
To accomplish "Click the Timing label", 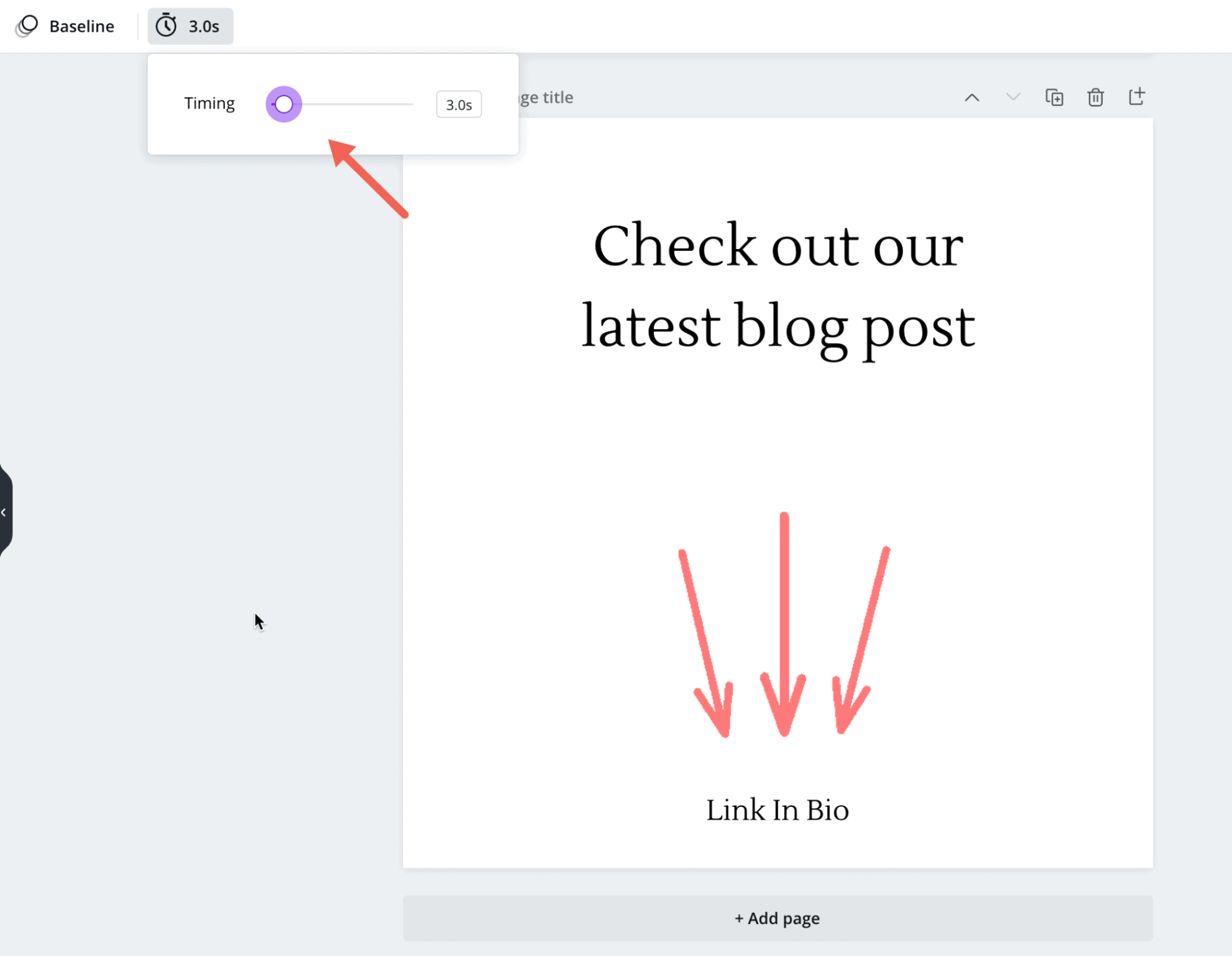I will pos(210,104).
